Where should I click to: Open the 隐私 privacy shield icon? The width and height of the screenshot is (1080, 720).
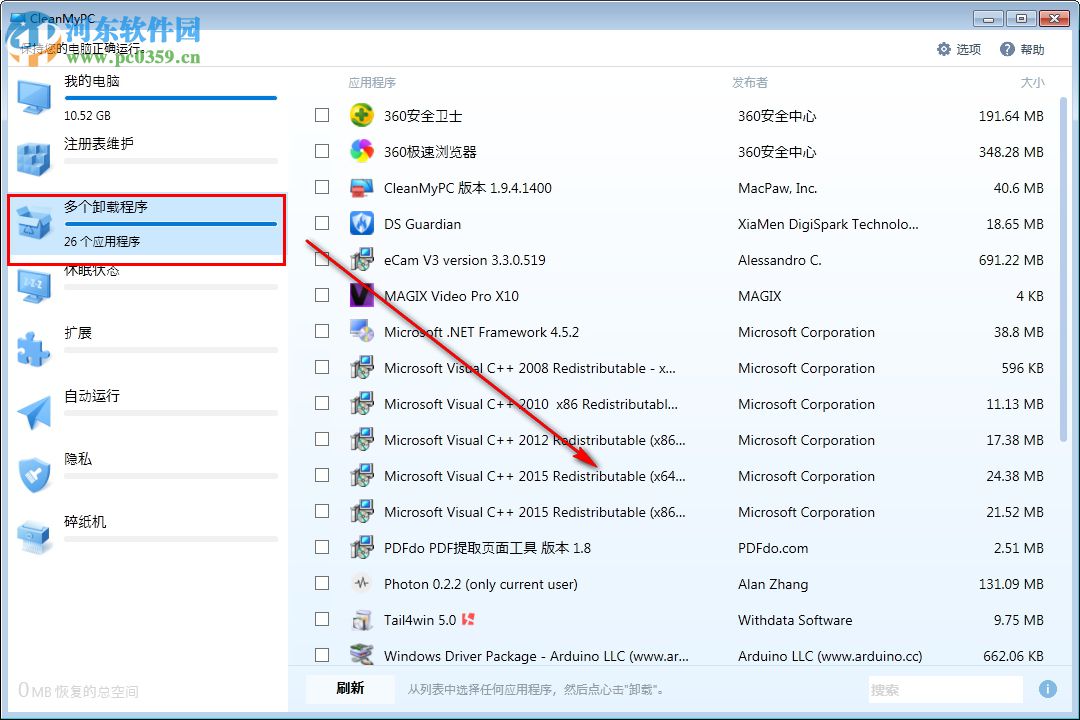(x=35, y=470)
